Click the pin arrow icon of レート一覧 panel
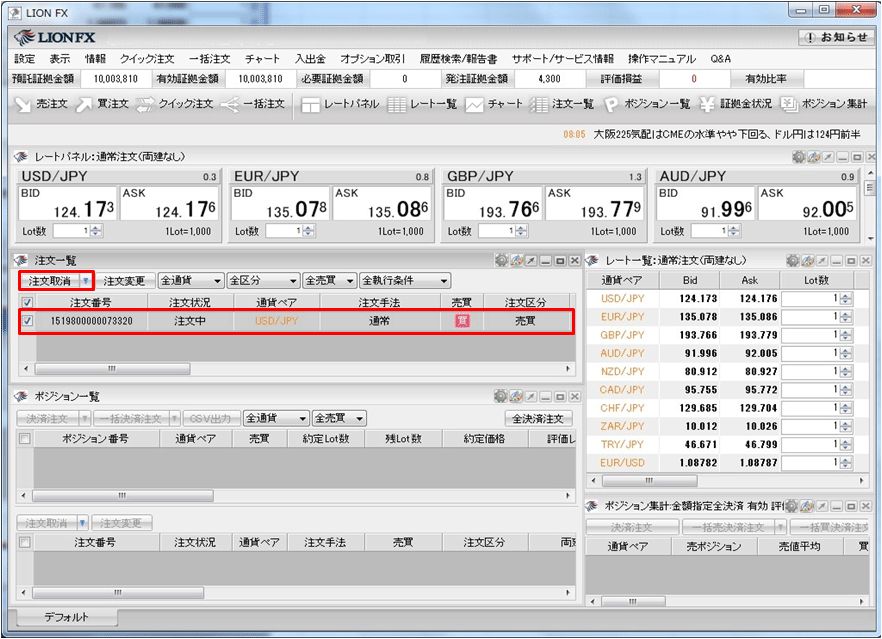882x639 pixels. pyautogui.click(x=822, y=260)
